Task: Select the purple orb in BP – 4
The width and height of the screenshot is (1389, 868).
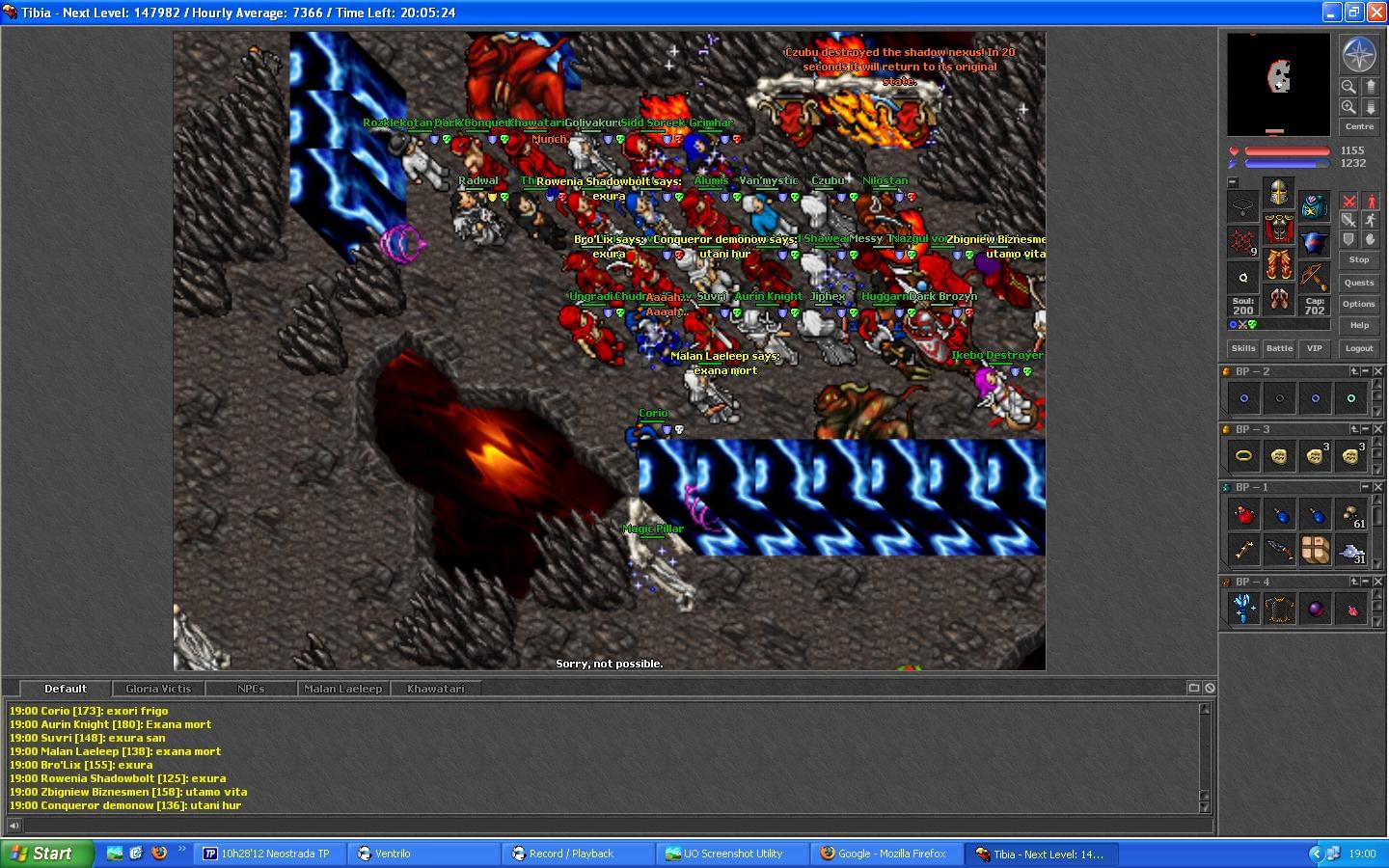Action: point(1316,609)
